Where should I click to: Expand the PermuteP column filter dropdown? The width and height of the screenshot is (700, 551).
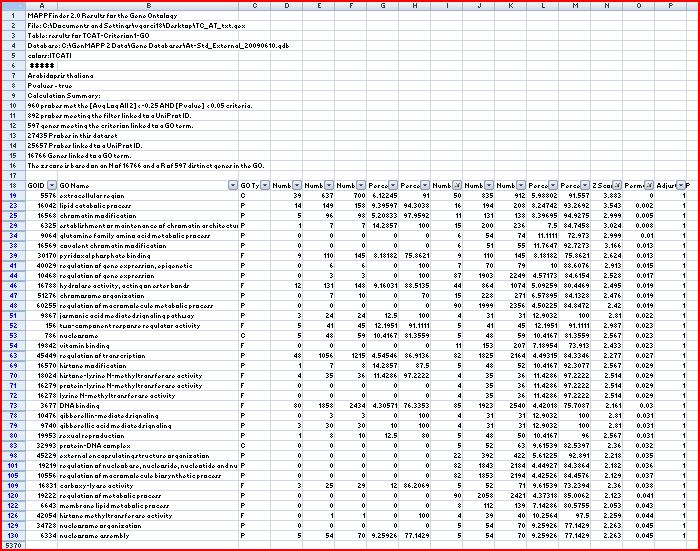[650, 186]
